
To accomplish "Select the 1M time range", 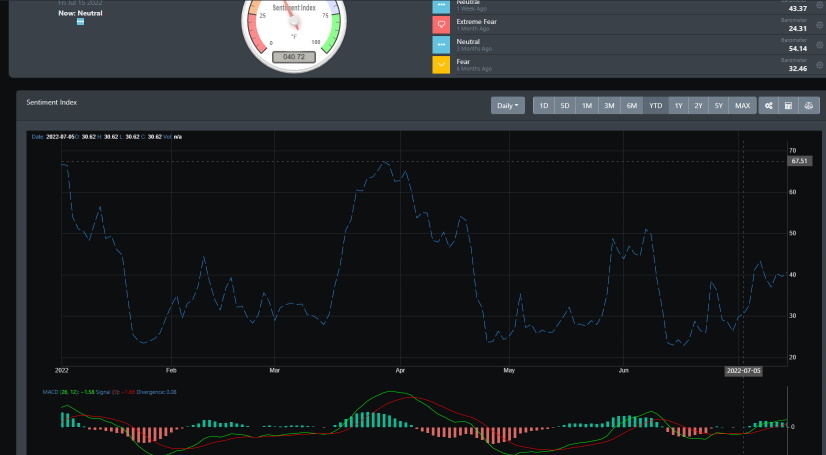I will (x=587, y=105).
